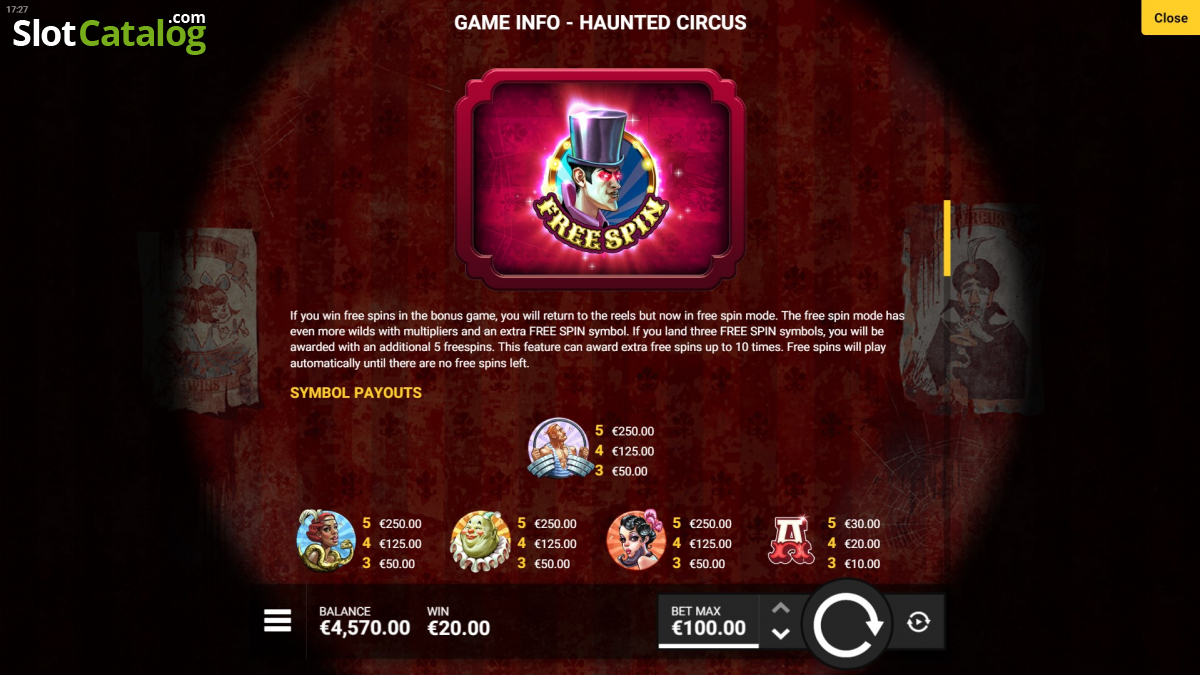This screenshot has height=675, width=1200.
Task: Click the BET MAX €100.00 field
Action: tap(708, 621)
